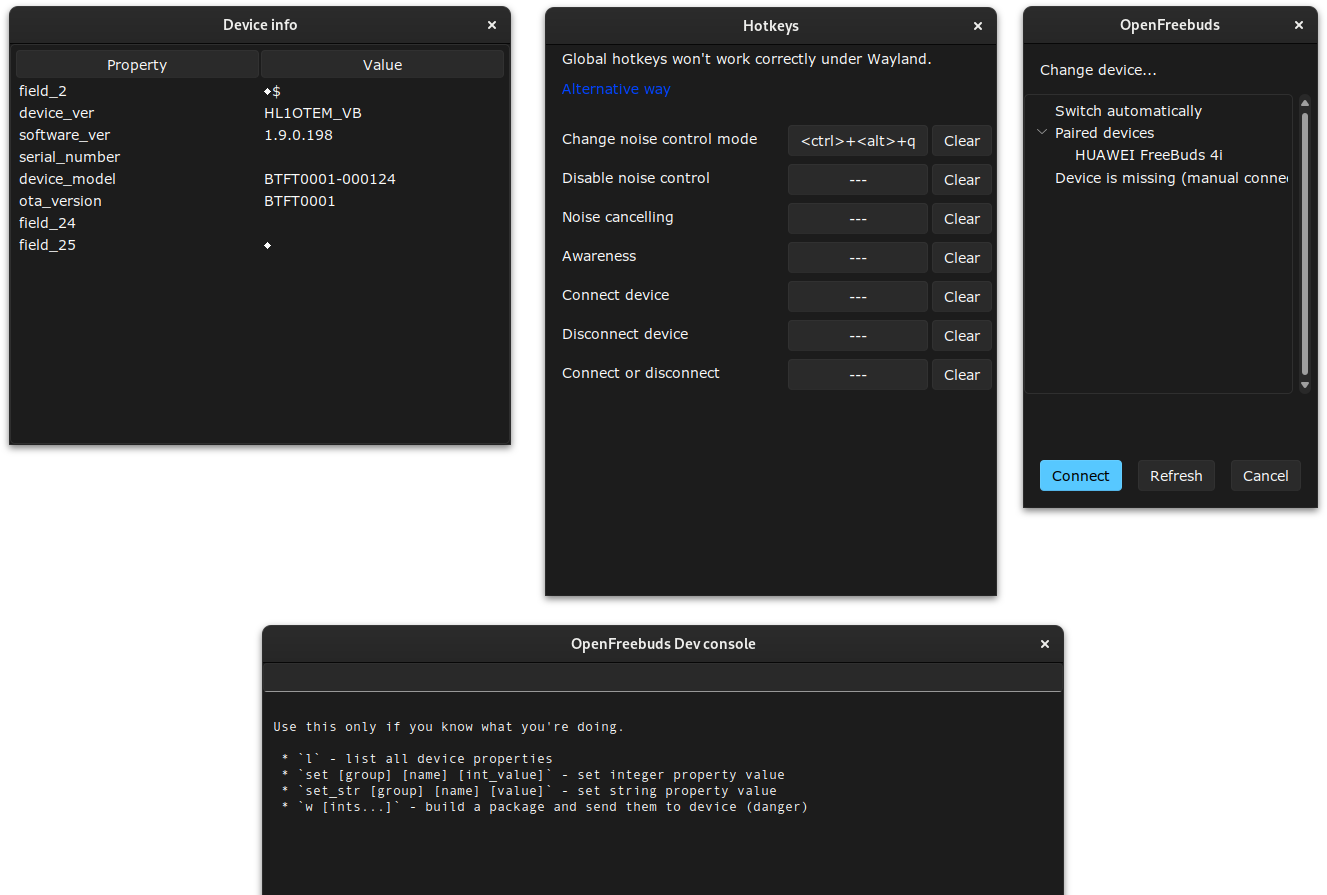Click the device list scrollbar down arrow
The width and height of the screenshot is (1327, 895).
(1304, 385)
